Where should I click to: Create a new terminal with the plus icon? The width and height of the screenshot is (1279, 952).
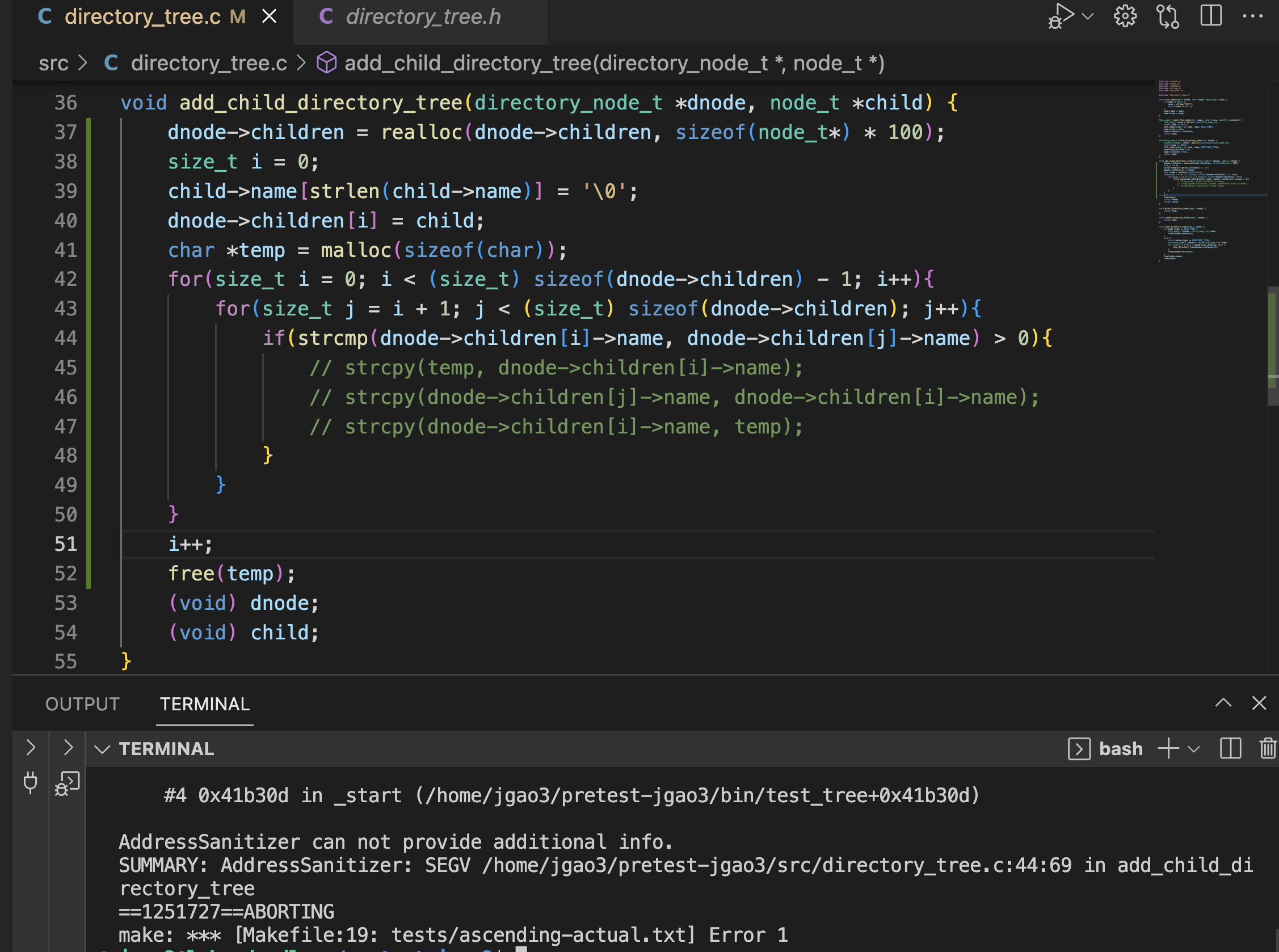[1168, 748]
